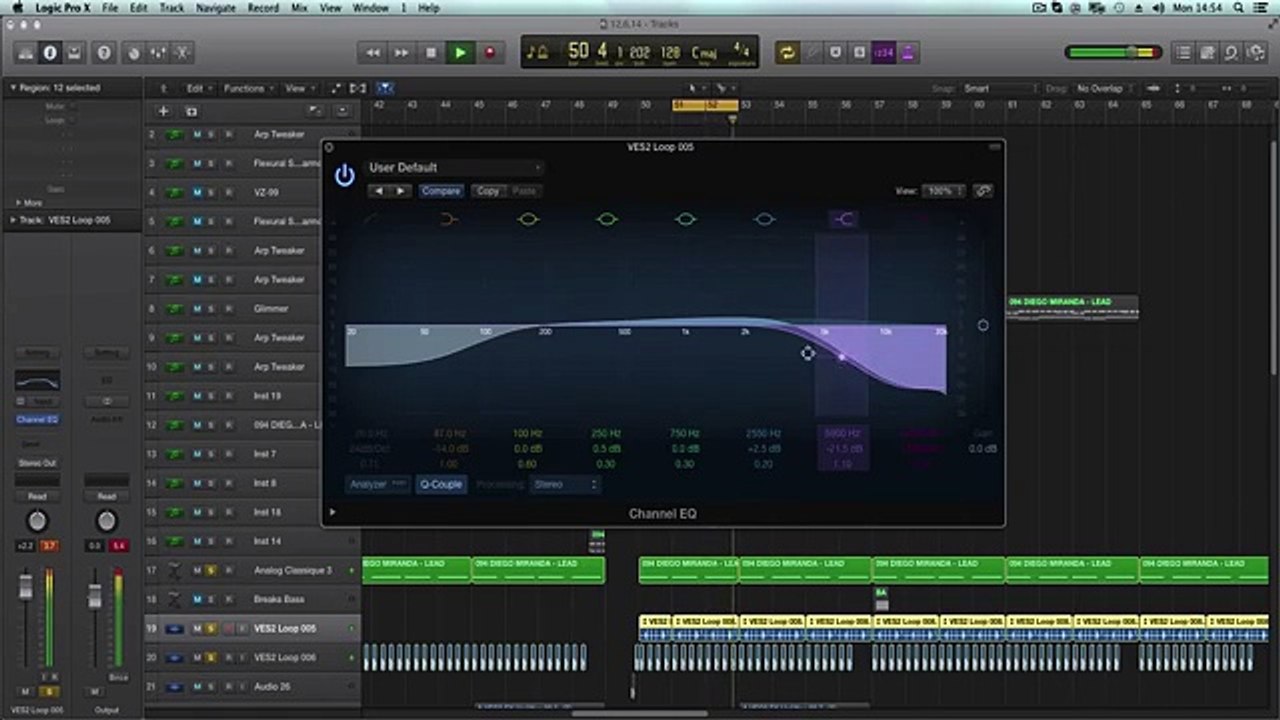This screenshot has width=1280, height=720.
Task: Open the Media Browser icon
Action: click(1256, 52)
